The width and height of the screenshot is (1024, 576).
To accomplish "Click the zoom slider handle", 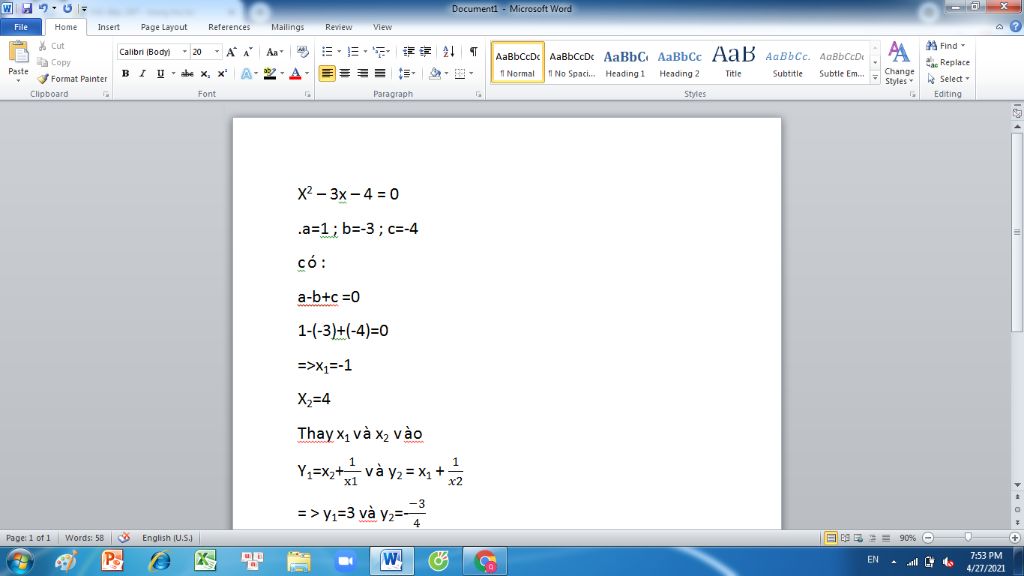I will 968,537.
